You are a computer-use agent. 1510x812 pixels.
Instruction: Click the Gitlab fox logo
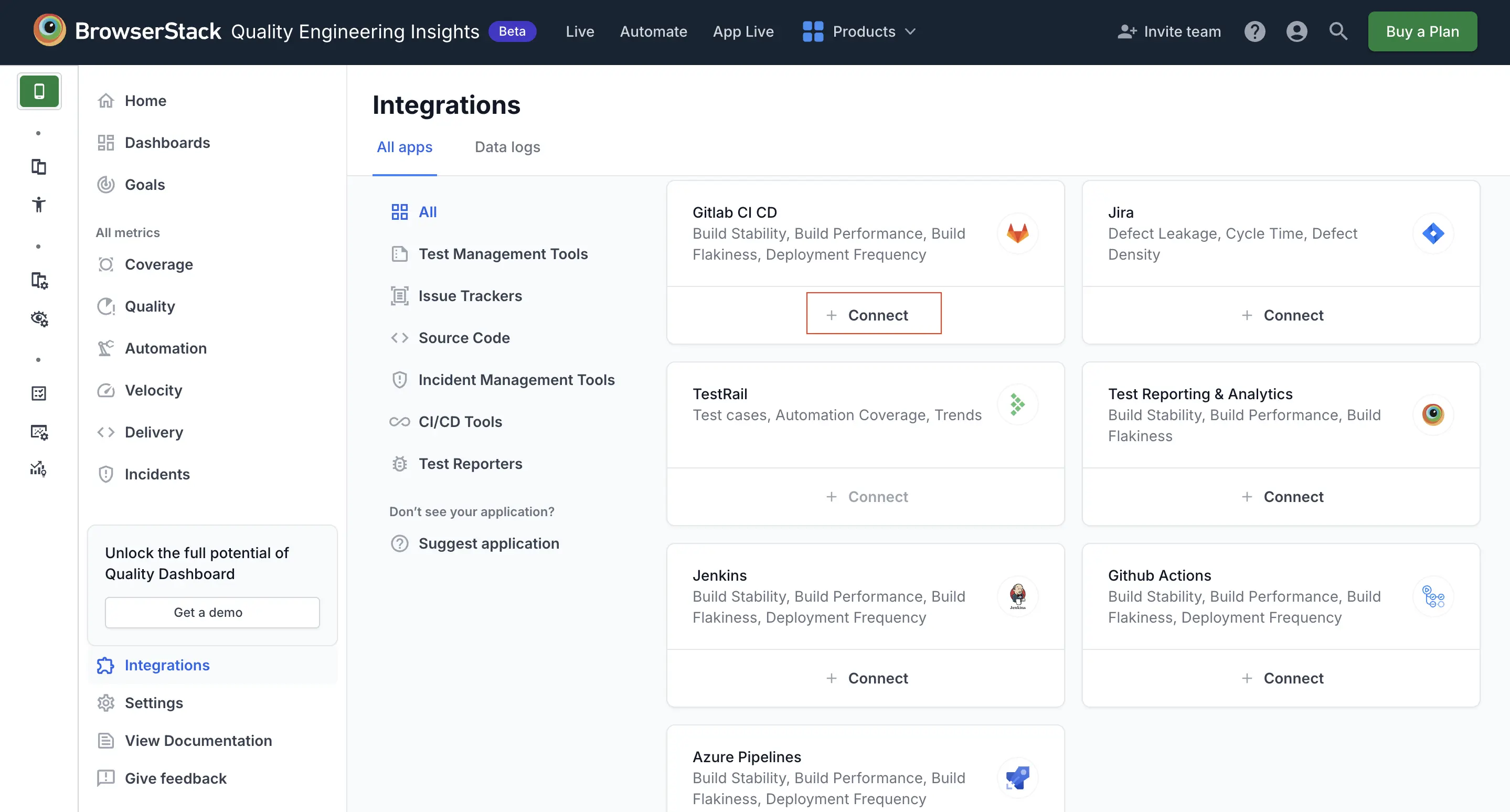(1018, 233)
